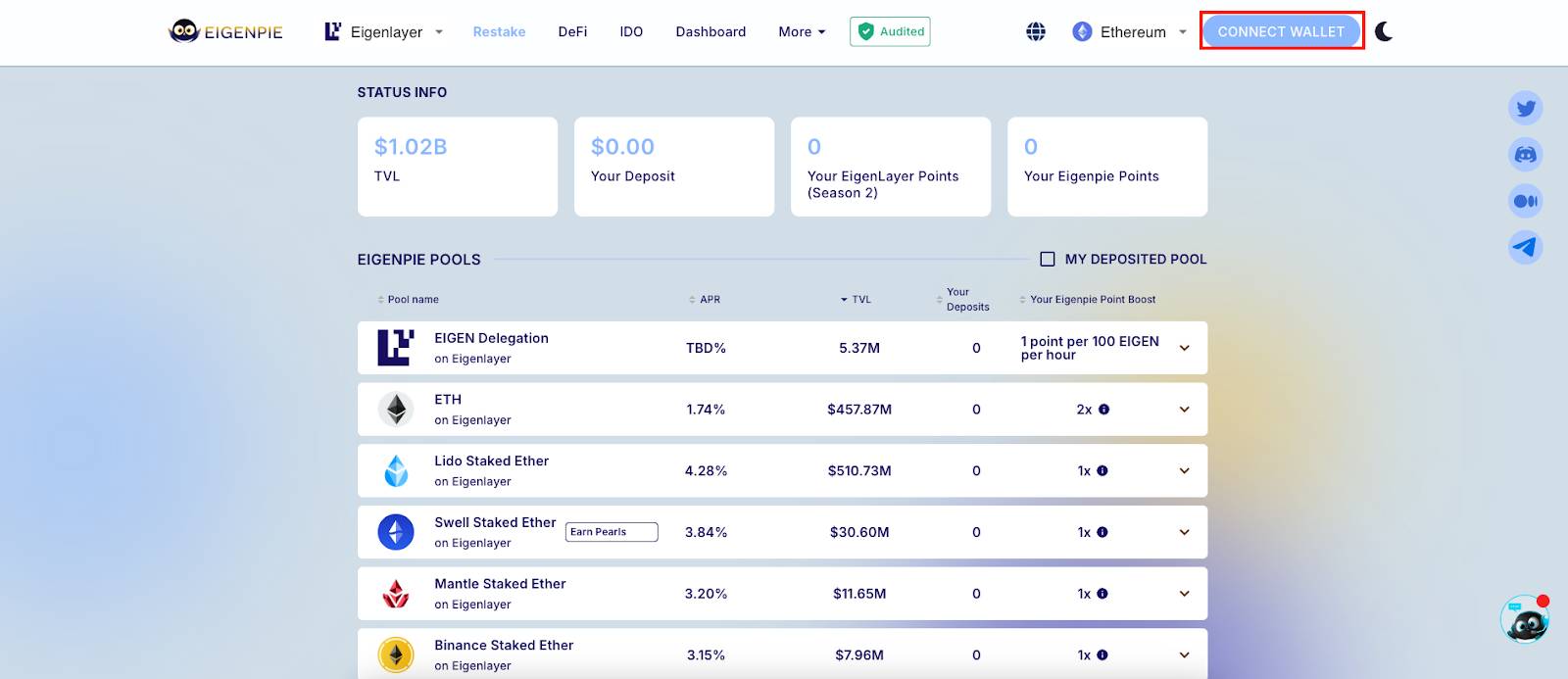This screenshot has width=1568, height=679.
Task: Open the Telegram channel icon
Action: coord(1526,247)
